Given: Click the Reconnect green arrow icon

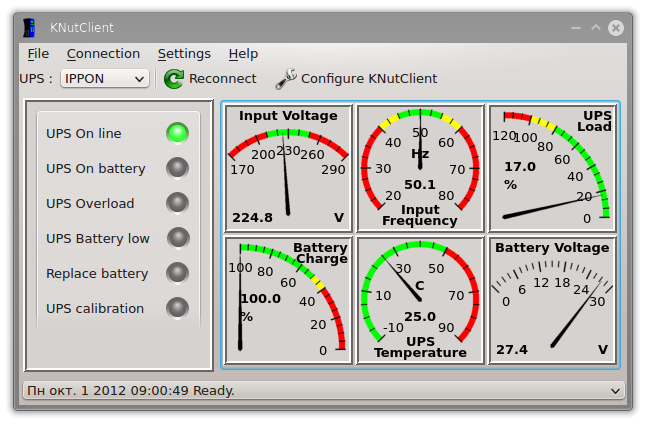Looking at the screenshot, I should pyautogui.click(x=174, y=78).
